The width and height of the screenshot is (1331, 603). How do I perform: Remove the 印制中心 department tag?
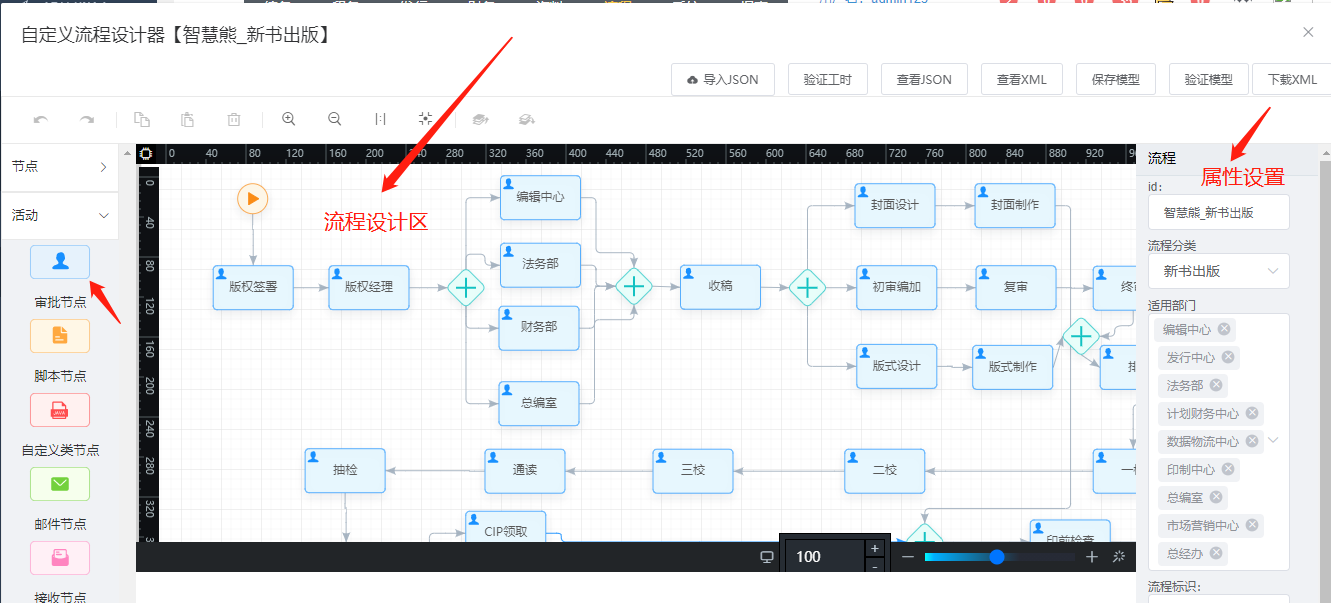click(1228, 469)
